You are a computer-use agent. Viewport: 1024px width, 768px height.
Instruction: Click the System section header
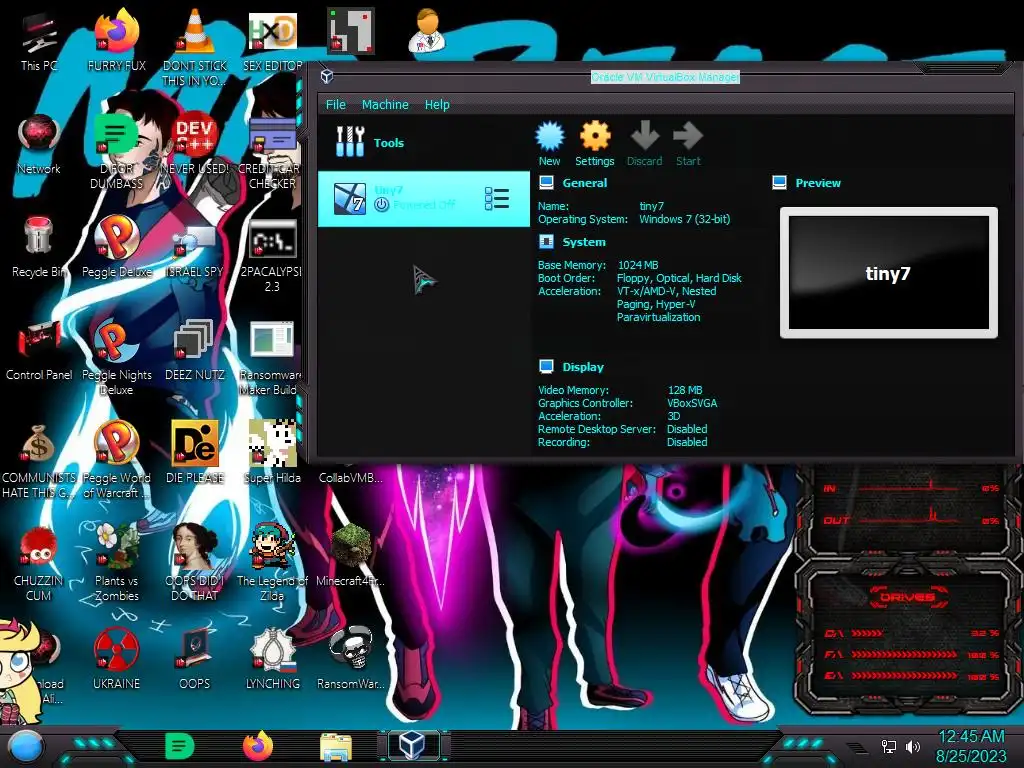click(584, 242)
